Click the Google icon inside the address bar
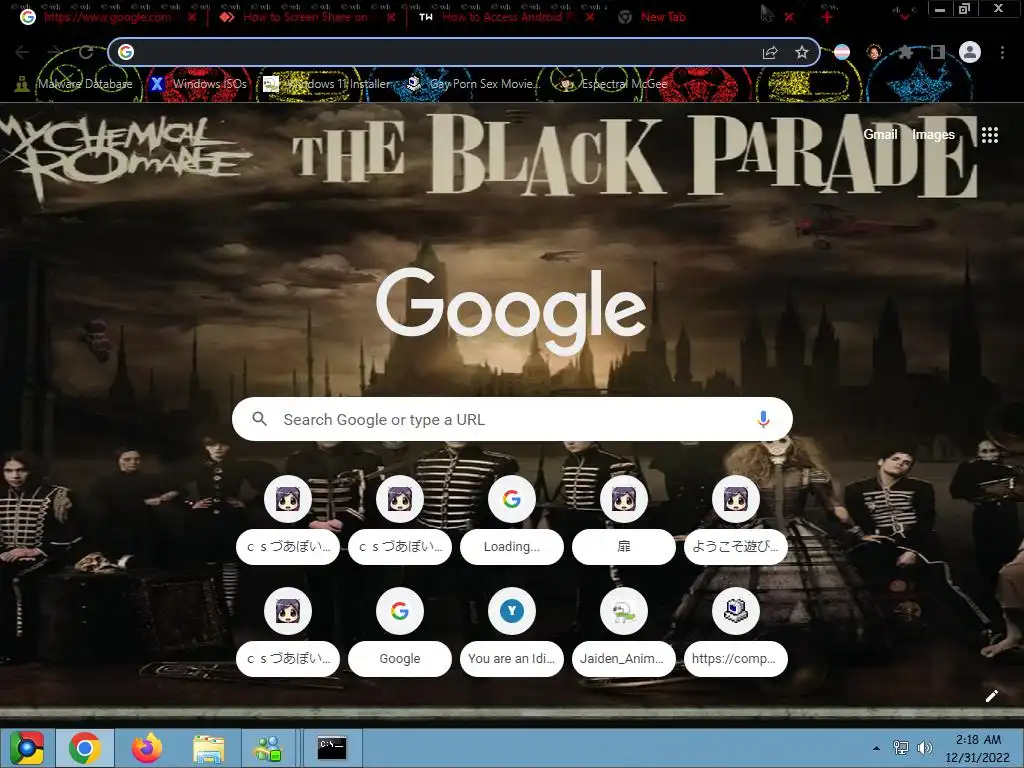Viewport: 1024px width, 768px height. point(126,52)
